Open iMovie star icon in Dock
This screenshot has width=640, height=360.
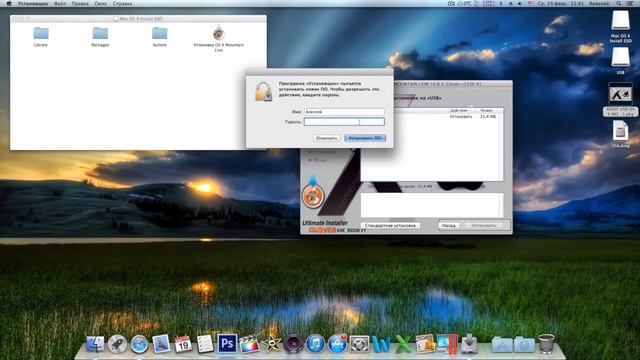point(271,344)
